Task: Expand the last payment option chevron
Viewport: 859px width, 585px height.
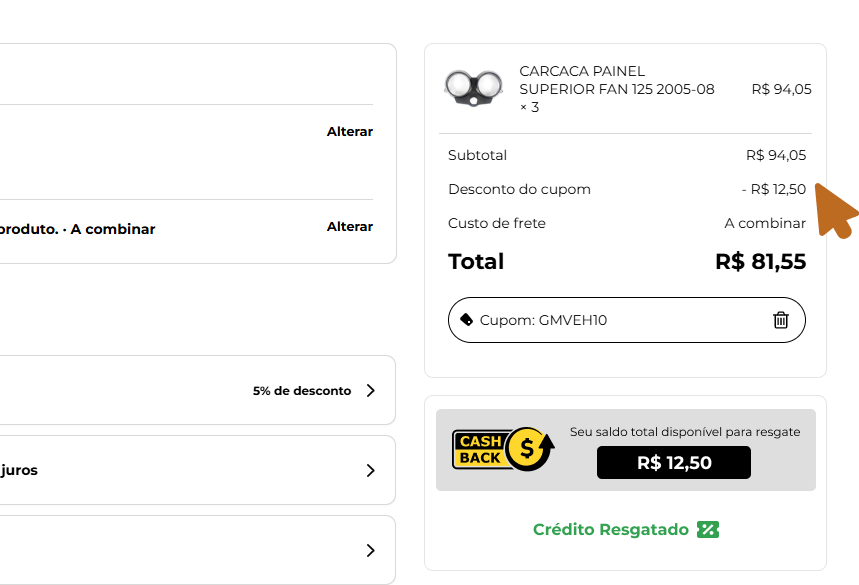Action: 370,550
